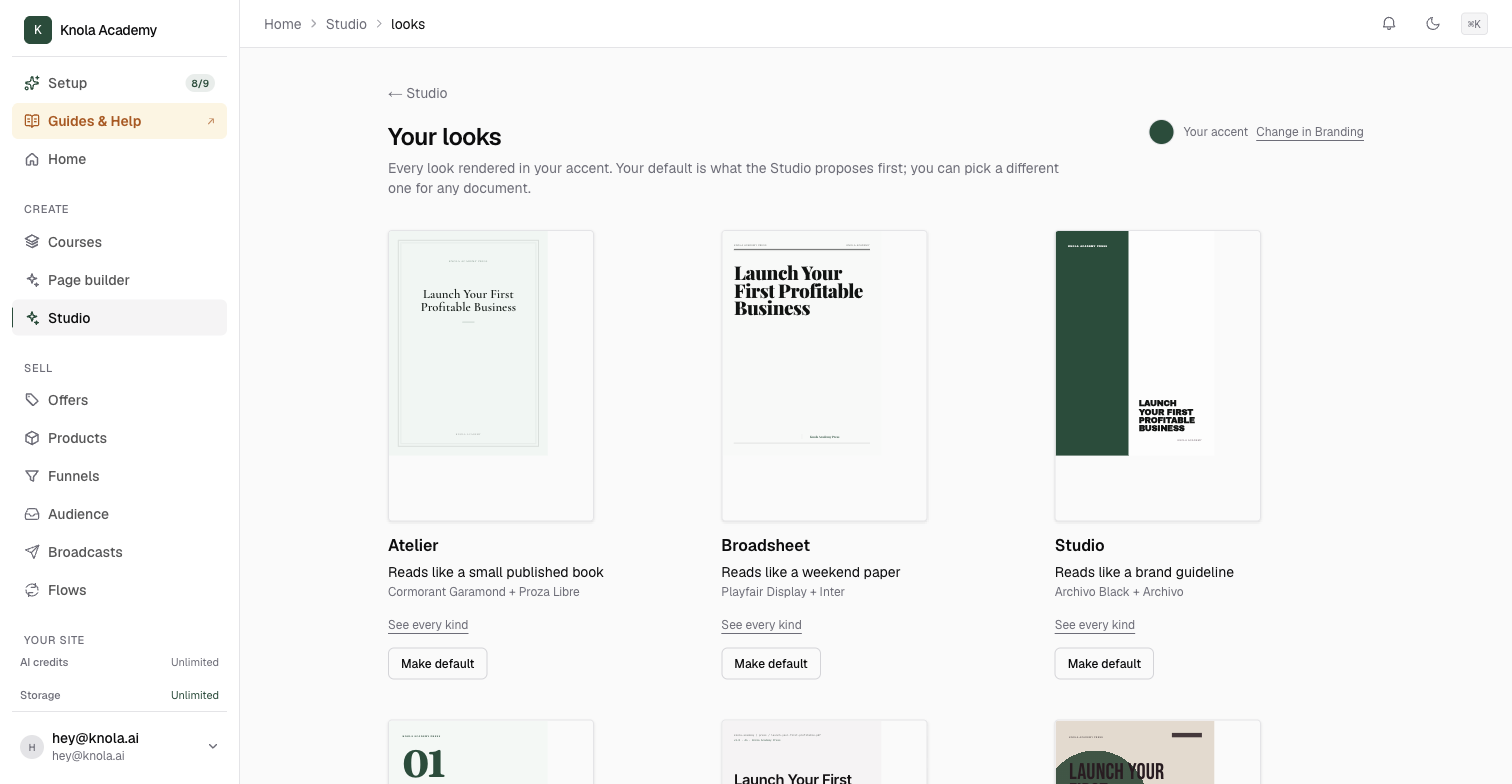
Task: Click 'Playfair Display + Inter' font text
Action: coord(783,592)
